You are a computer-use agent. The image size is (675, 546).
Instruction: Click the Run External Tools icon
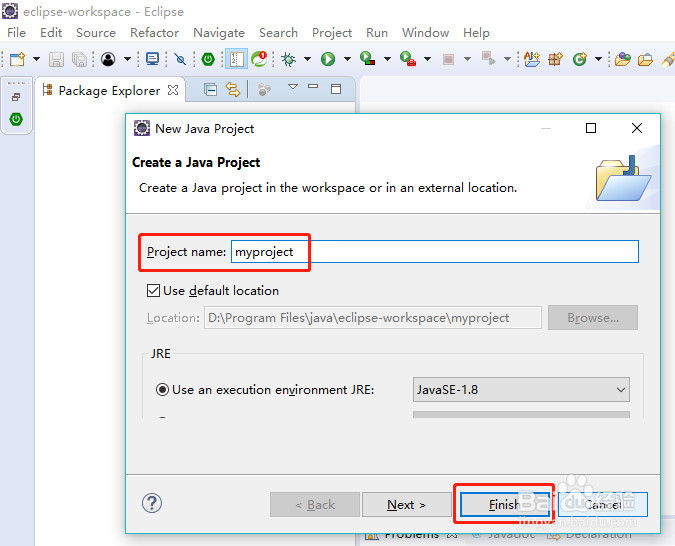(x=408, y=59)
